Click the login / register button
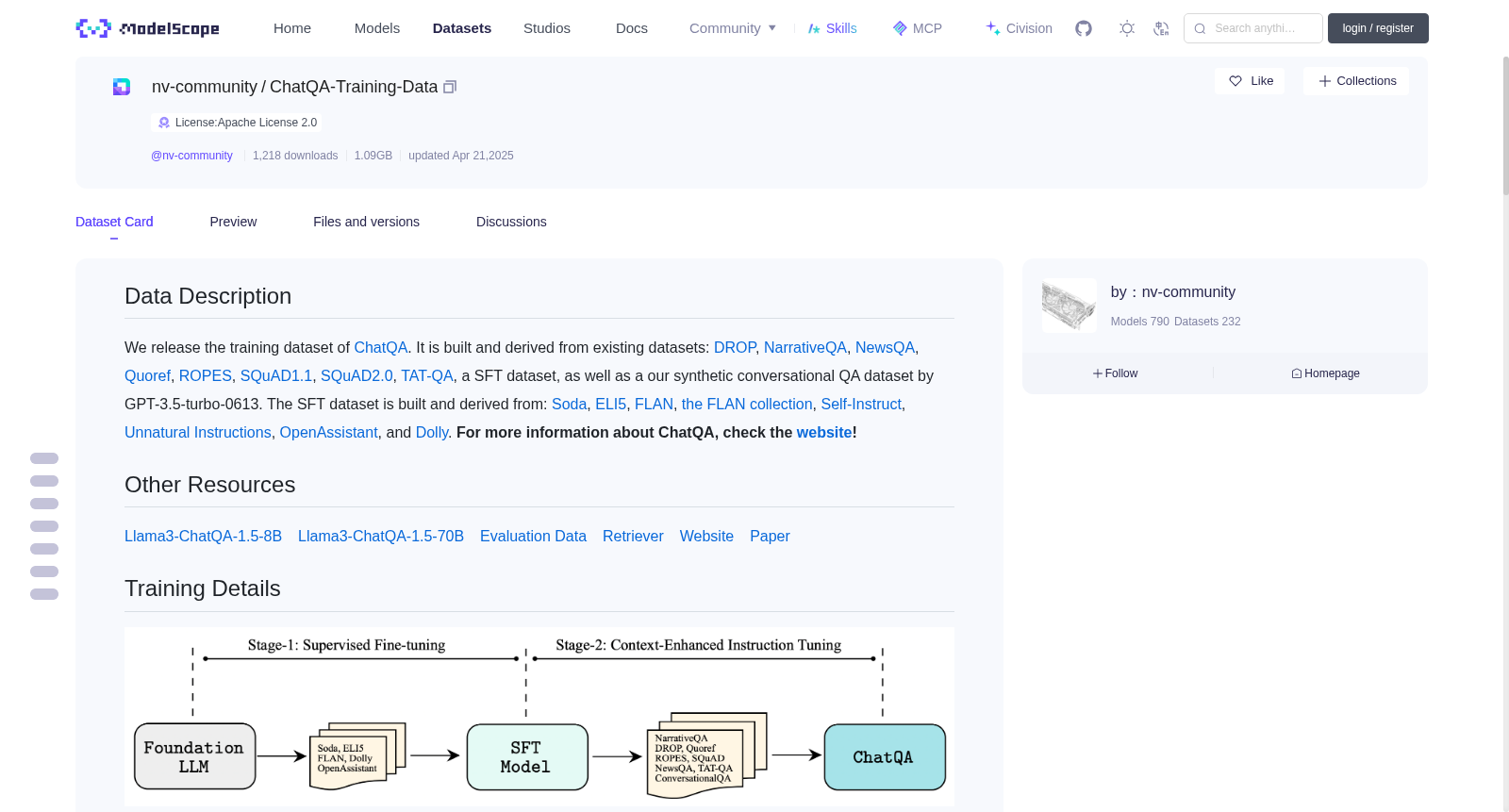Screen dimensions: 1509x812 tap(1378, 28)
